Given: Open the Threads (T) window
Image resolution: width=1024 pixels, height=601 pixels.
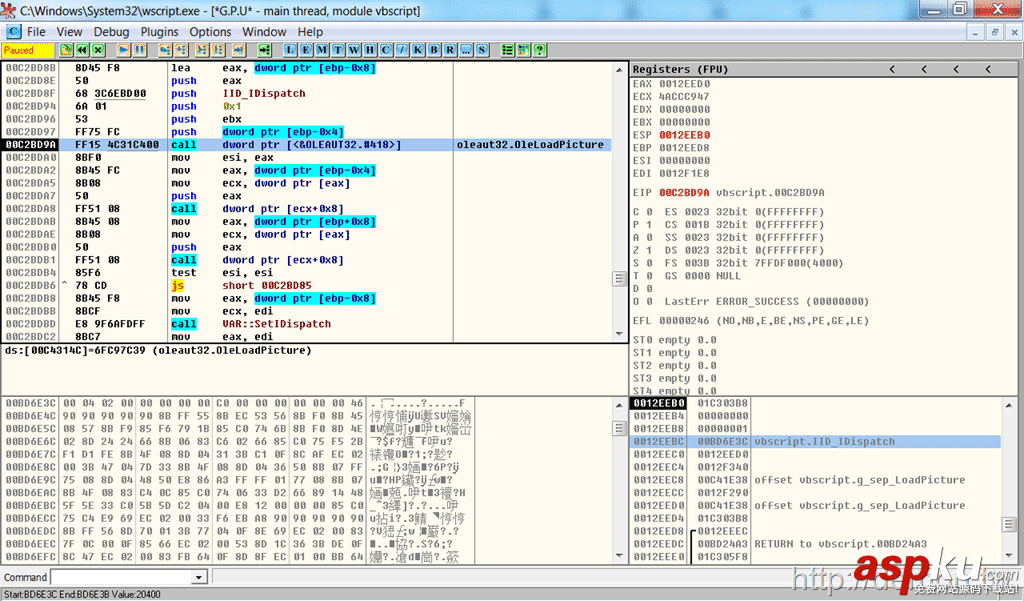Looking at the screenshot, I should pyautogui.click(x=338, y=50).
